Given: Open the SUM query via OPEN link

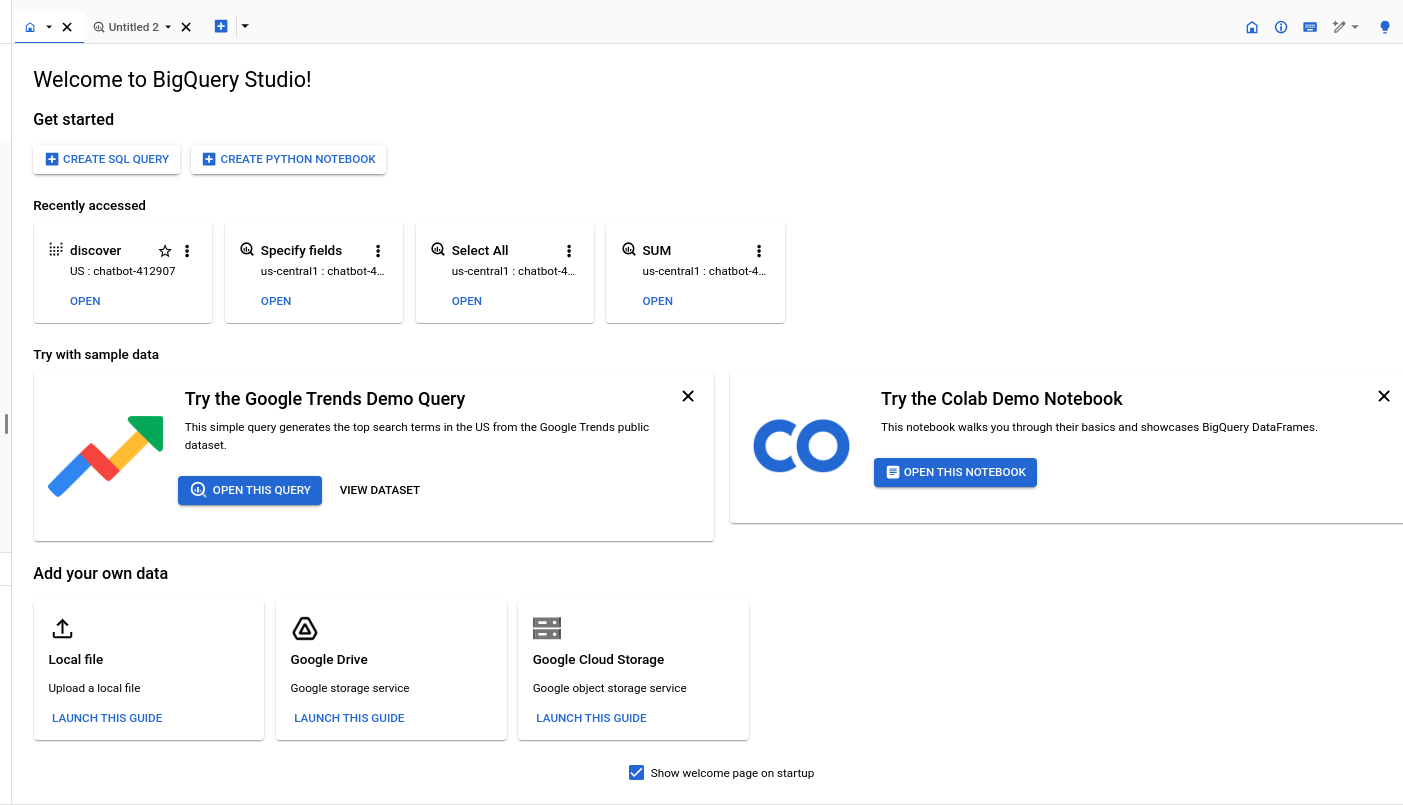Looking at the screenshot, I should point(658,301).
